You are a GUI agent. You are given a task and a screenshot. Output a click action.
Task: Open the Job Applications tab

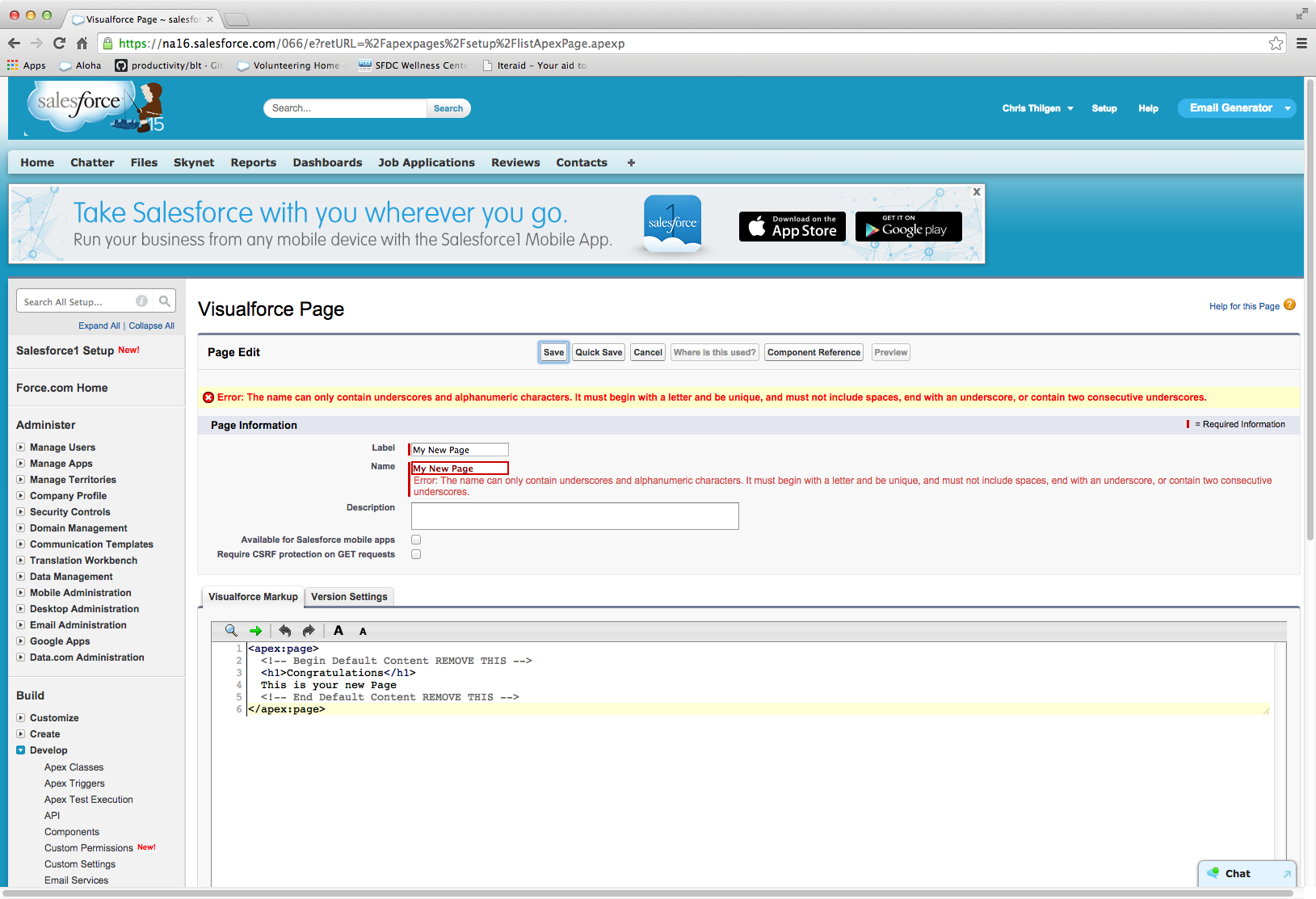(x=426, y=162)
